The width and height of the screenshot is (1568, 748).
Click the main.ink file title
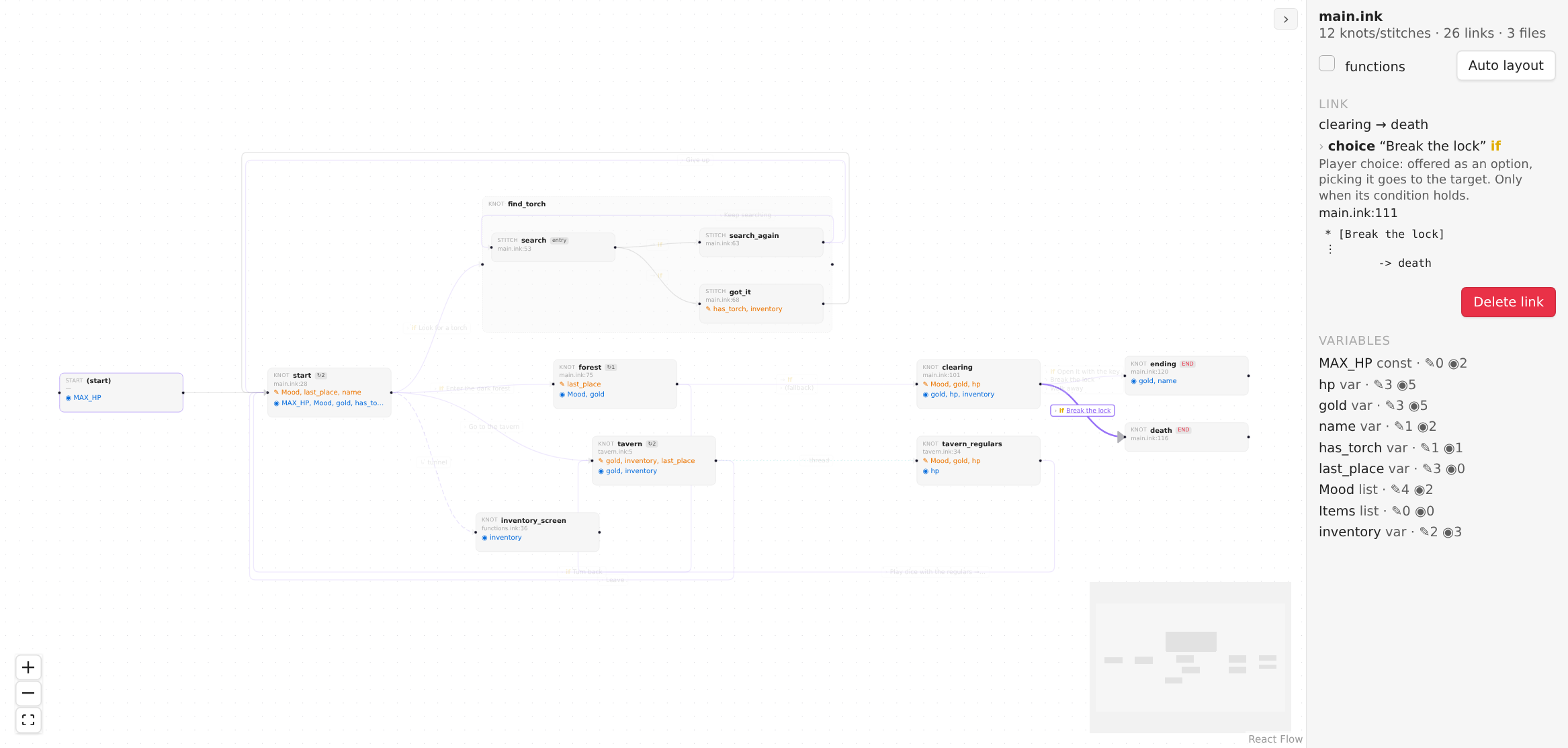[x=1350, y=16]
